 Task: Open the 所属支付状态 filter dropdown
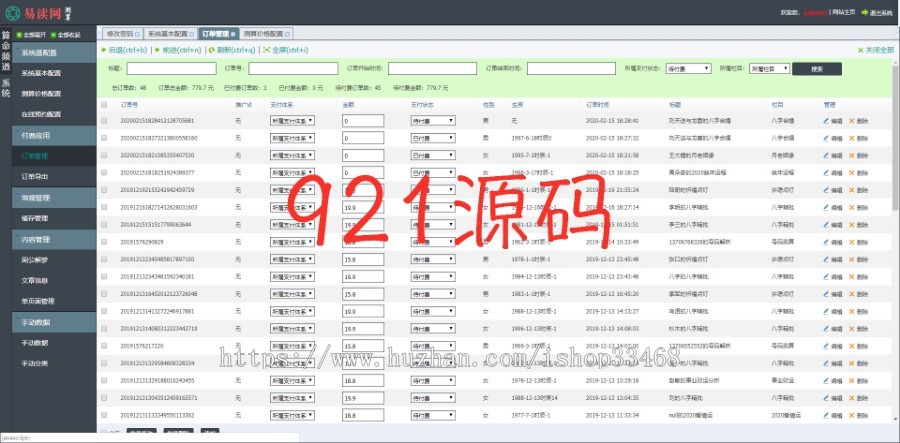tap(688, 69)
